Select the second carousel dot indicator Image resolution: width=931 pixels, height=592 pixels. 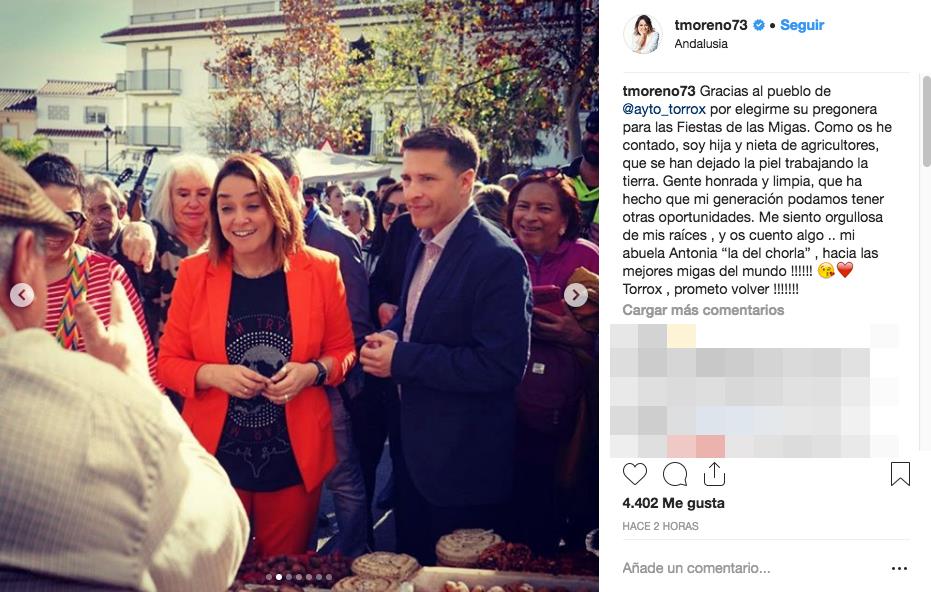pyautogui.click(x=278, y=577)
